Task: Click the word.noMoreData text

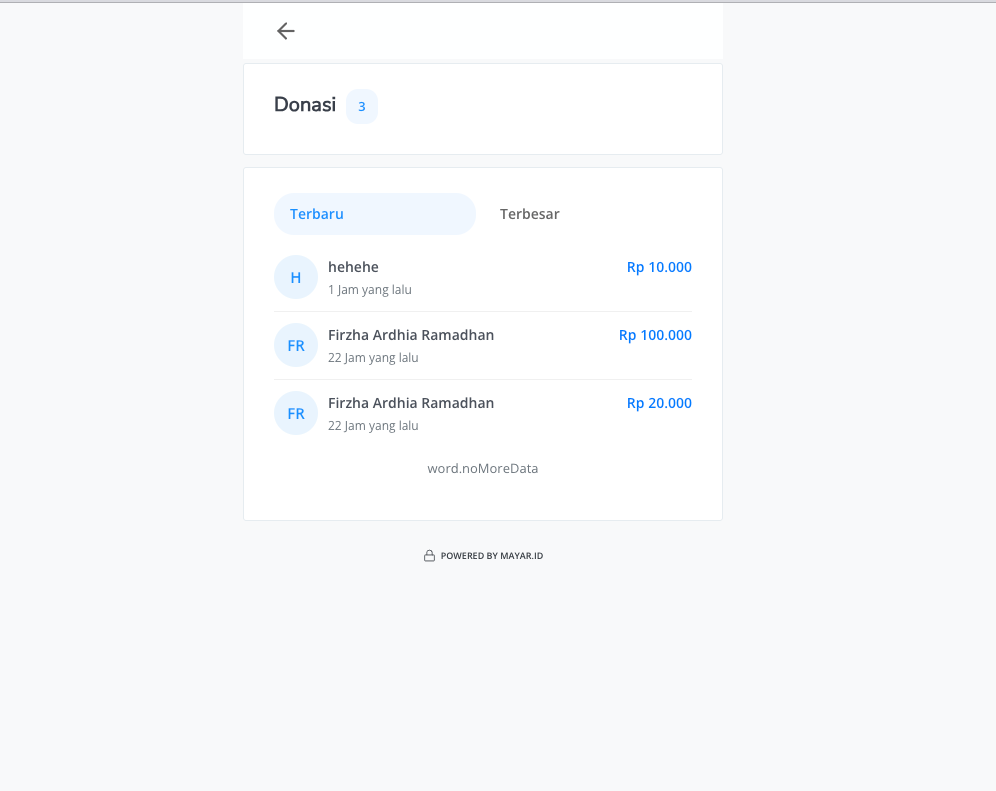Action: (483, 468)
